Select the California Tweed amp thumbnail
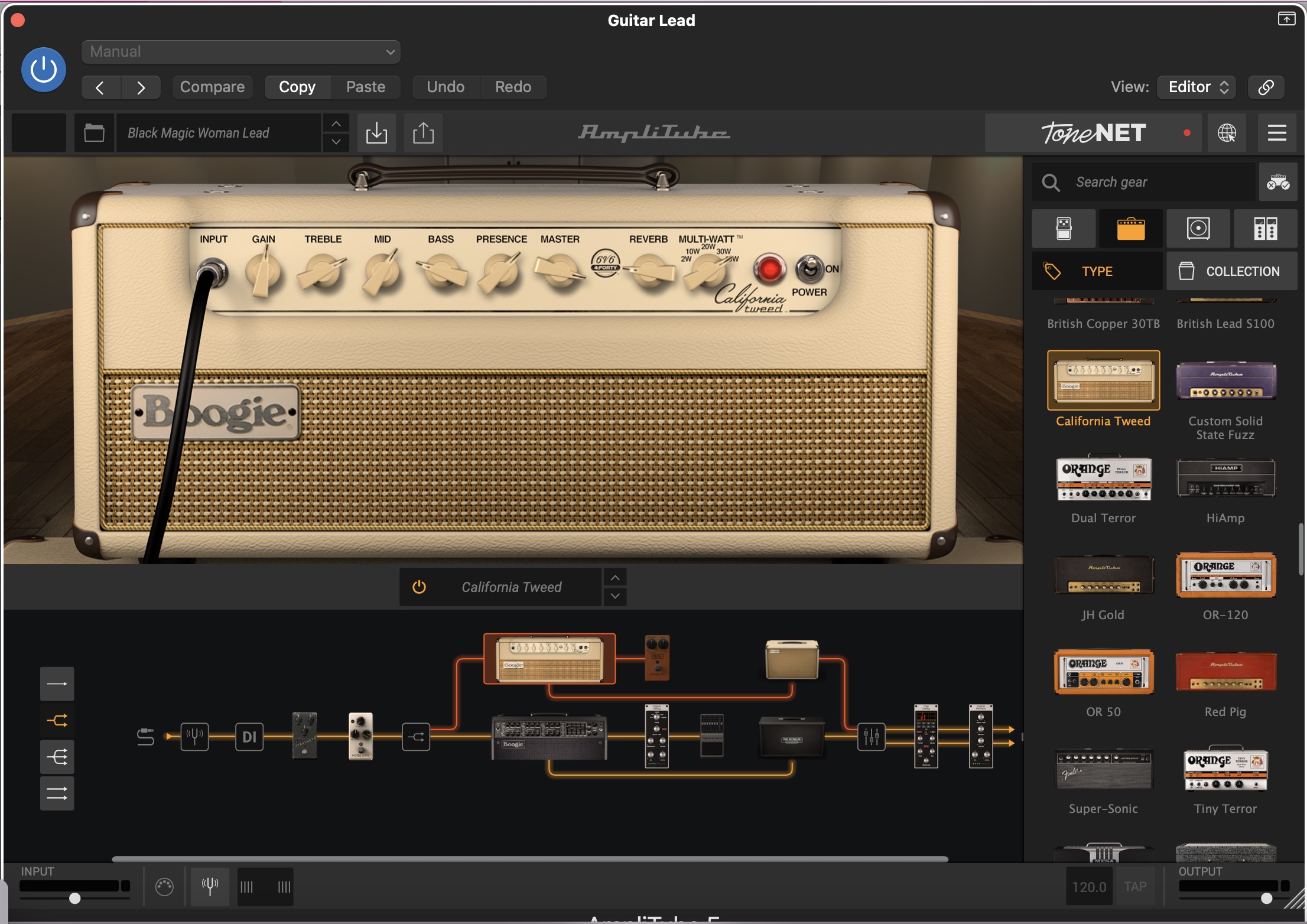This screenshot has height=924, width=1307. 1103,380
